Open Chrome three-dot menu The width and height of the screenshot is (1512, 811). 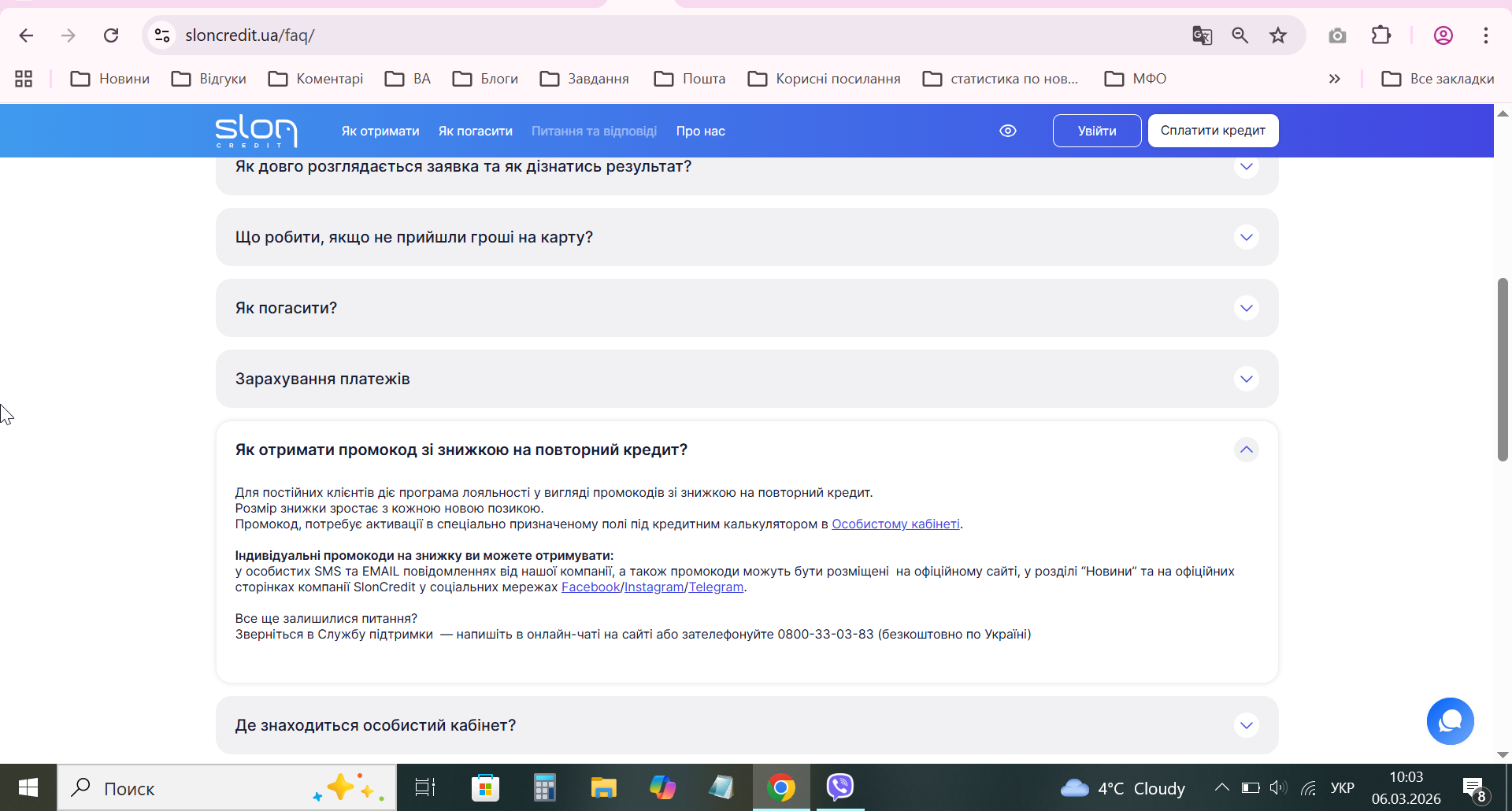tap(1486, 35)
